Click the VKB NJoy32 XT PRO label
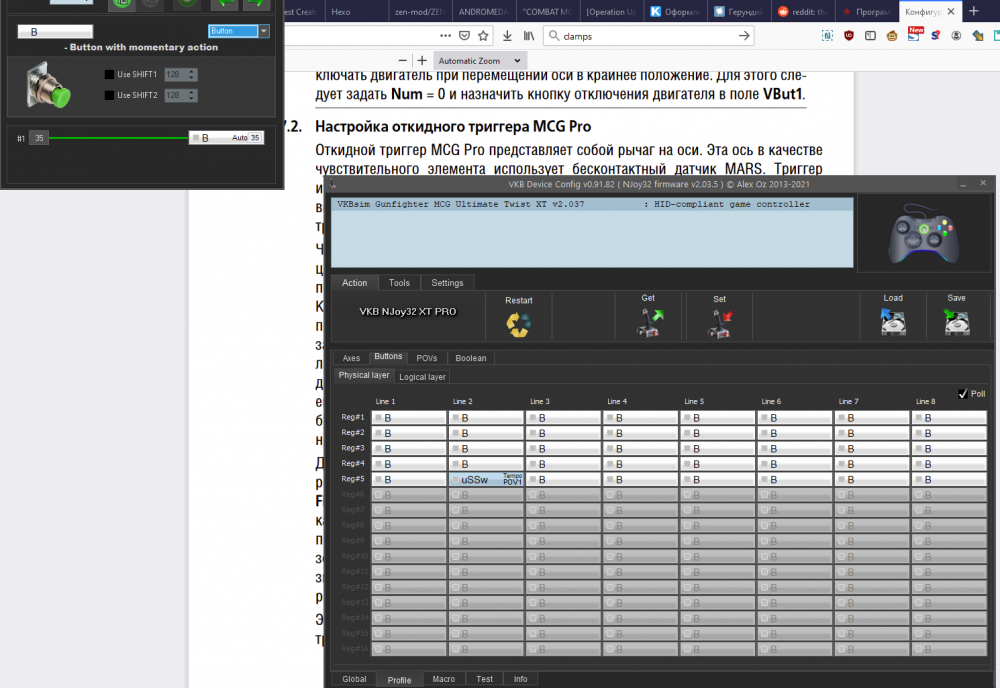This screenshot has height=688, width=1000. click(408, 312)
